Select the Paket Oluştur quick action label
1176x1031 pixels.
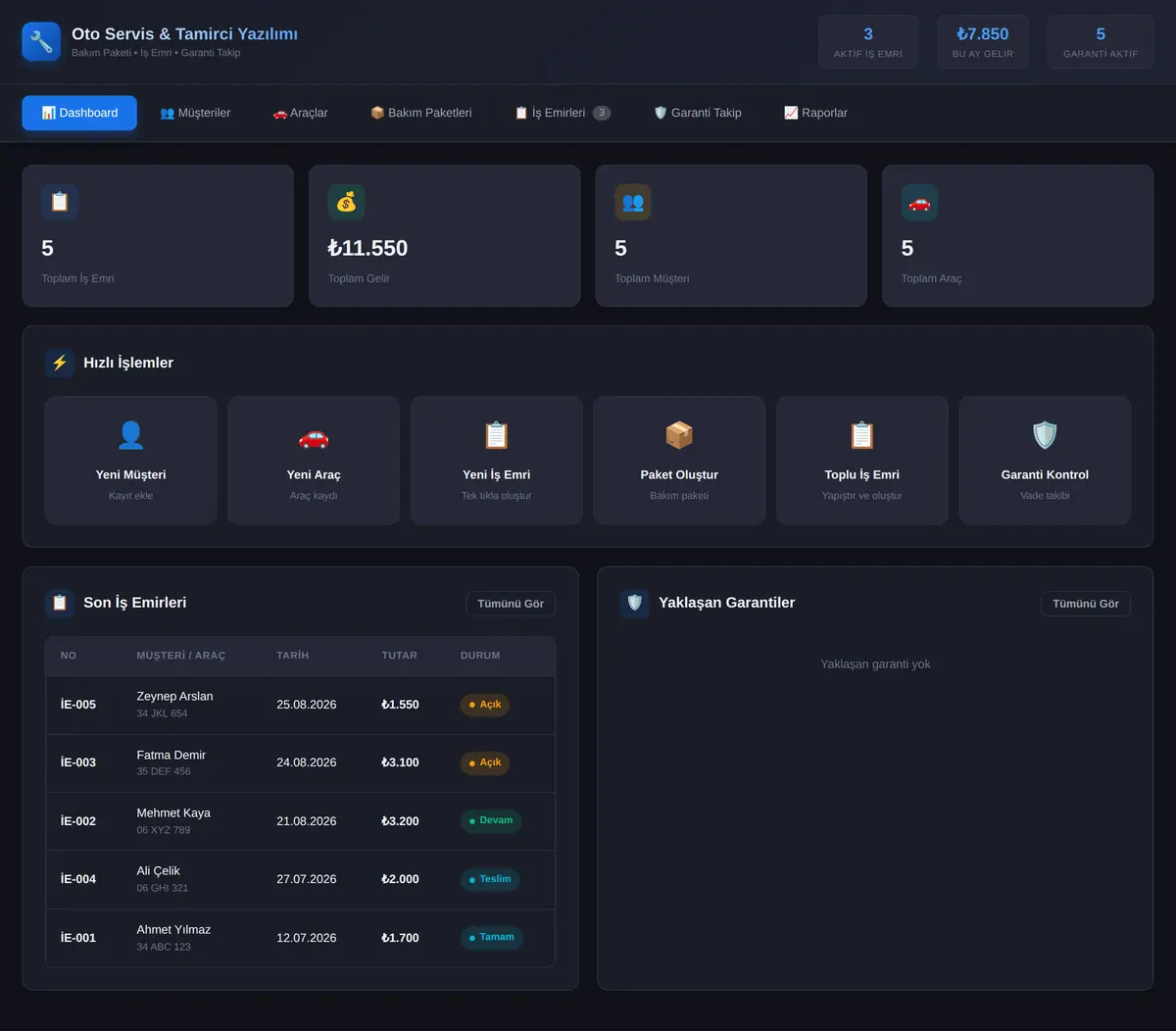point(679,474)
